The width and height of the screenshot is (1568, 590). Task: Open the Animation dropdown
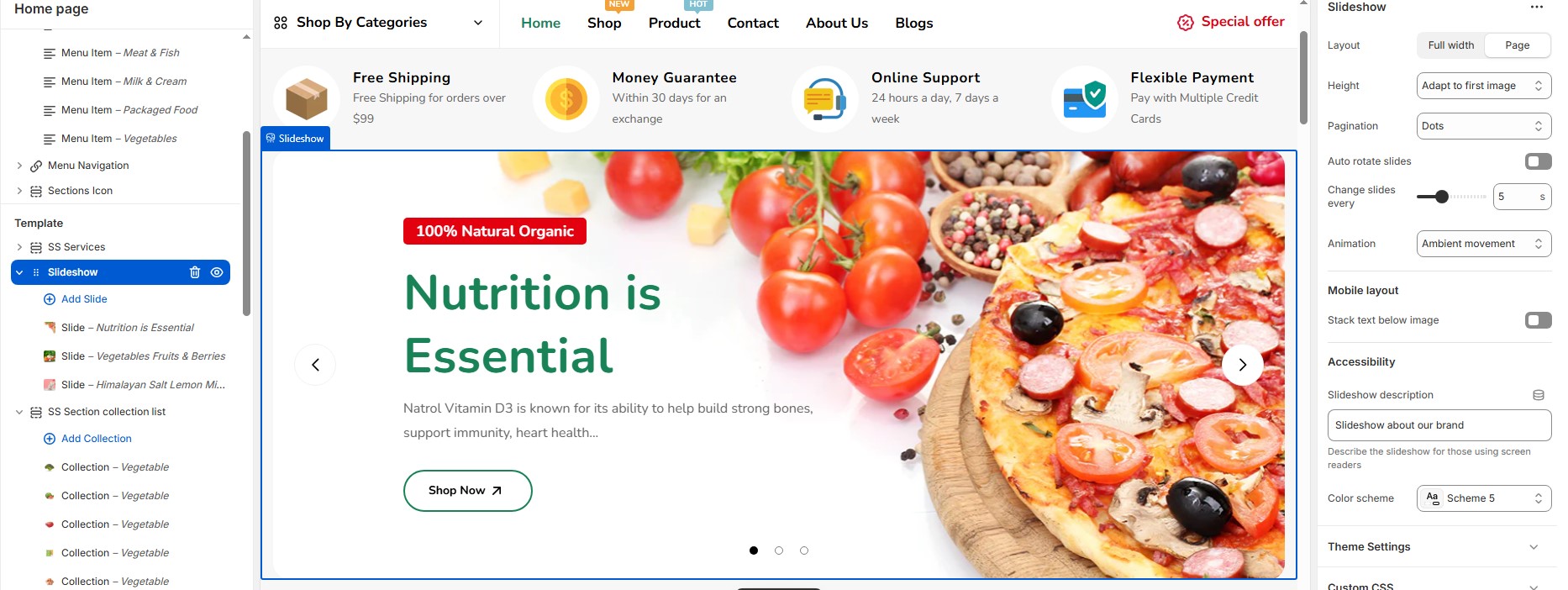1483,244
